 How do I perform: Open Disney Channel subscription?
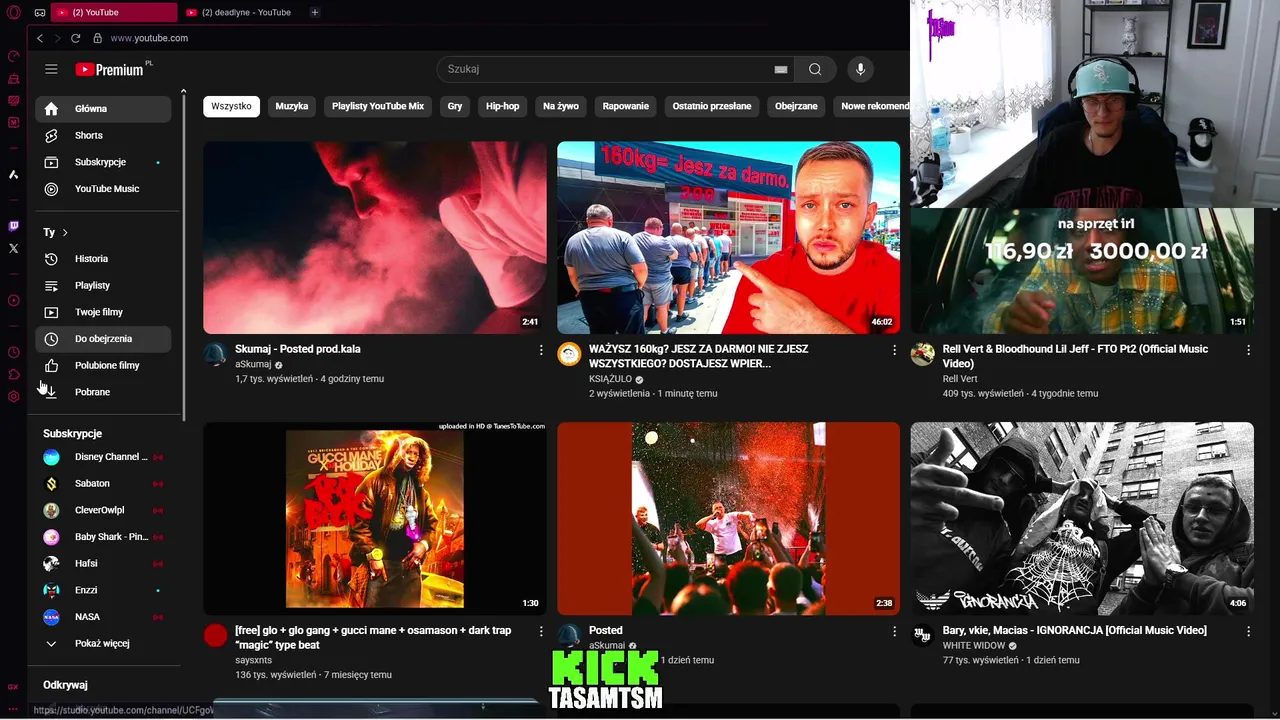point(103,457)
